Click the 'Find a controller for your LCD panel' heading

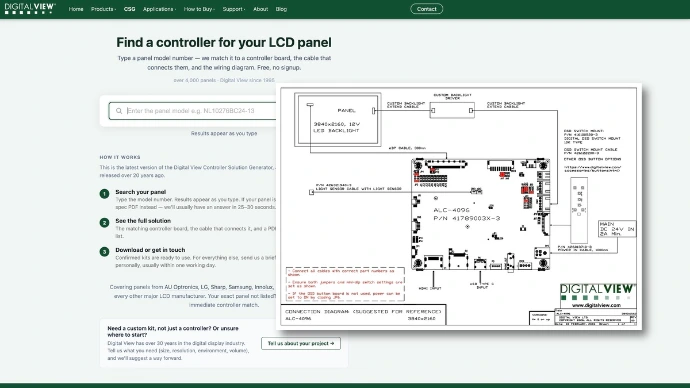(x=224, y=42)
